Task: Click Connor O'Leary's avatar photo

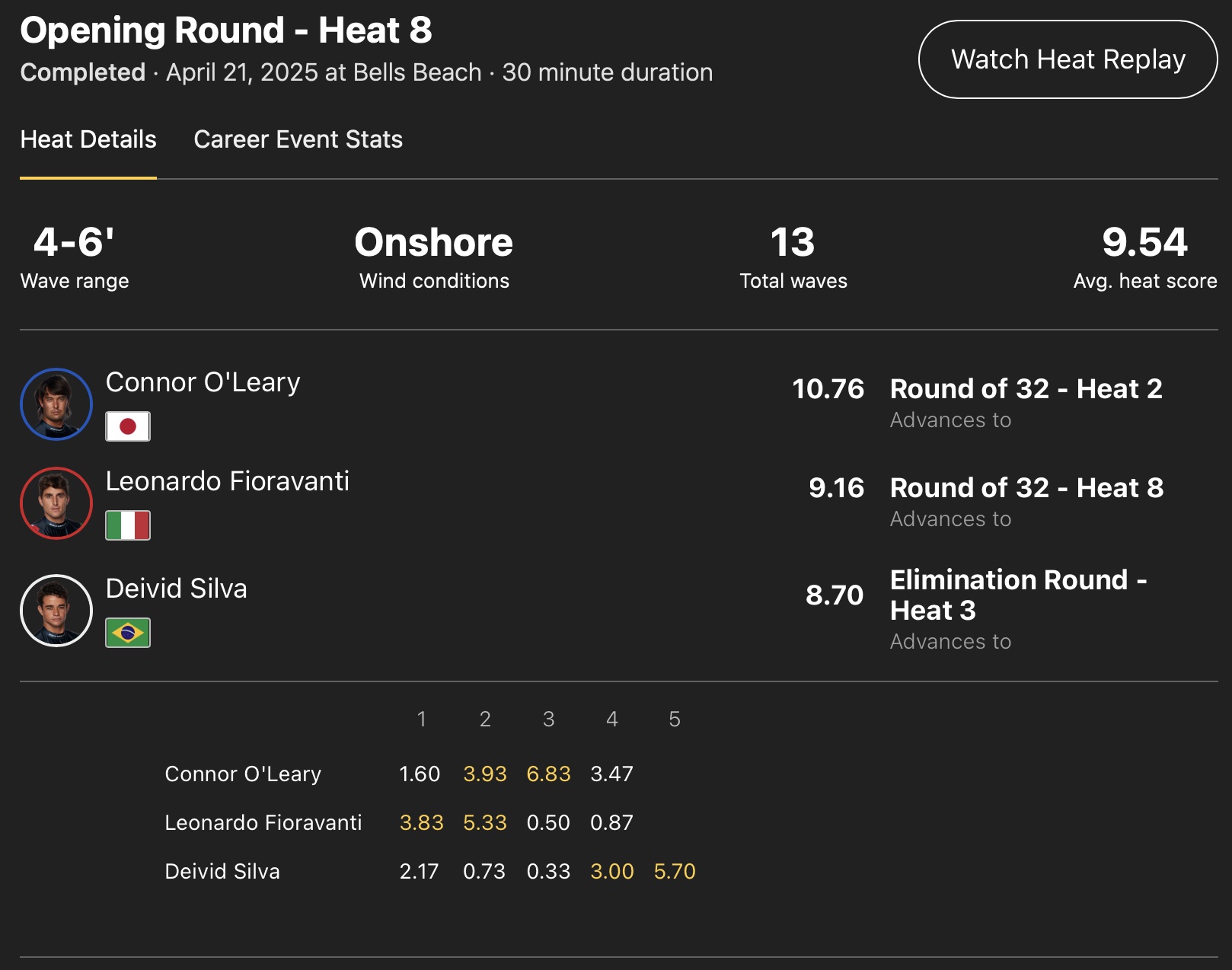Action: coord(56,404)
